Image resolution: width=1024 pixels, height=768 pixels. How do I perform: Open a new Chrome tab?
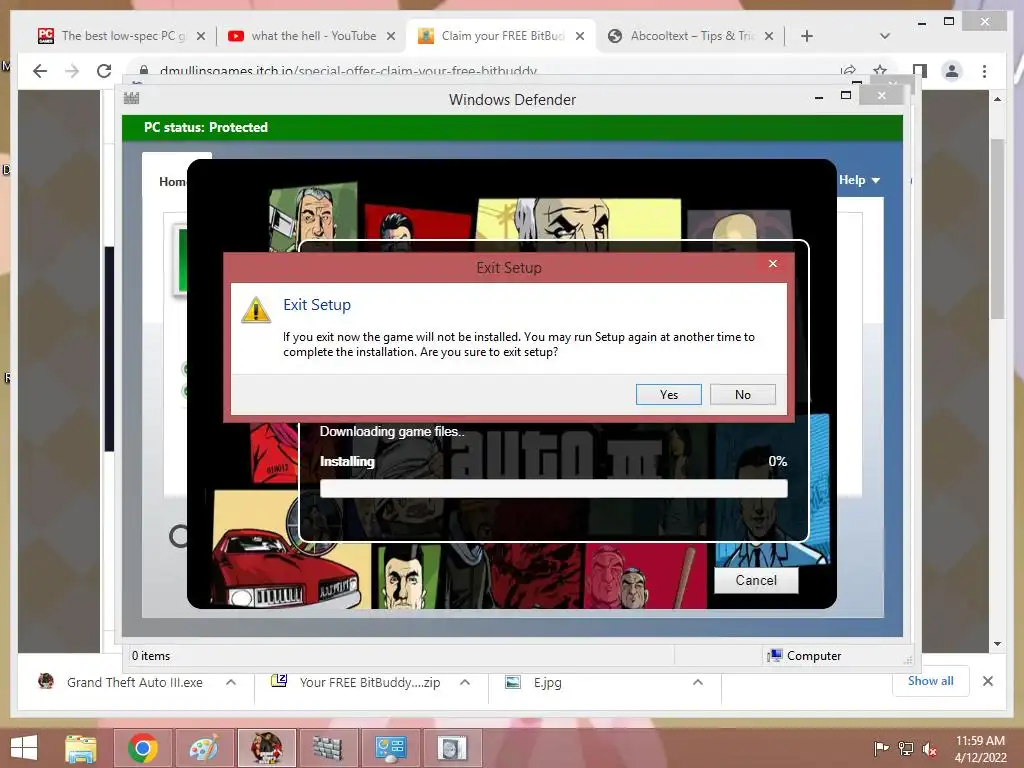[807, 36]
